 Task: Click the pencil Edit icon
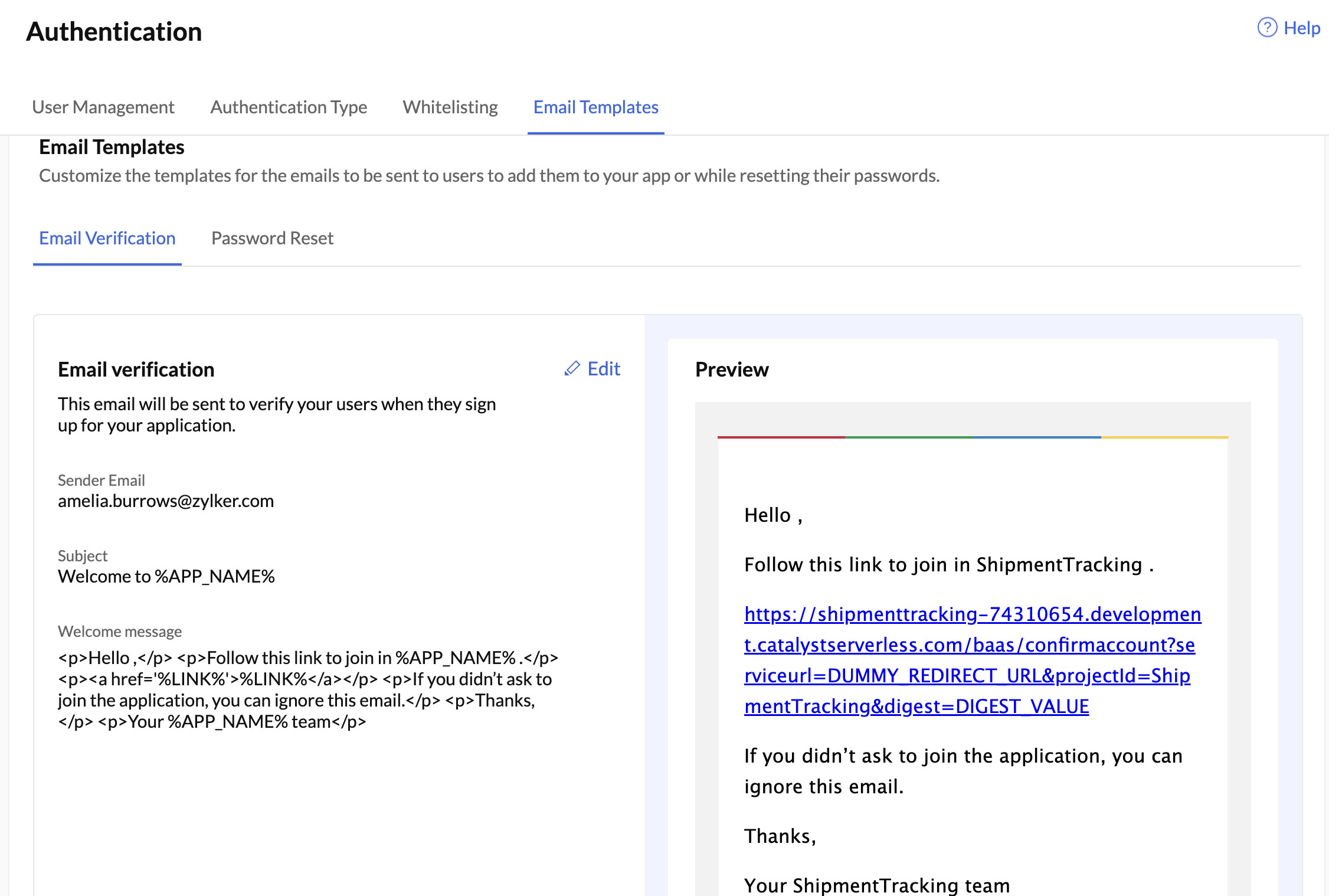point(572,369)
